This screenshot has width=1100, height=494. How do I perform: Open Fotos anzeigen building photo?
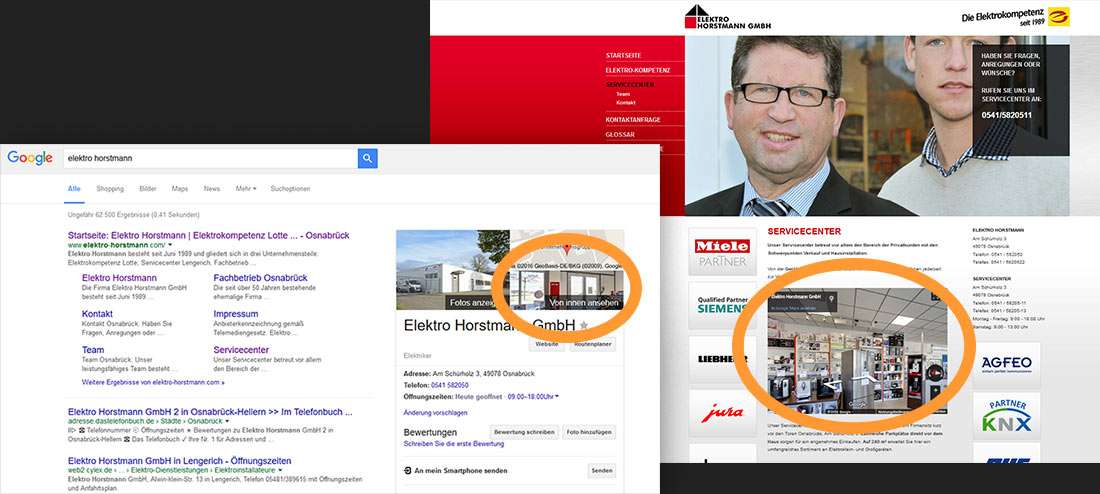[x=452, y=270]
